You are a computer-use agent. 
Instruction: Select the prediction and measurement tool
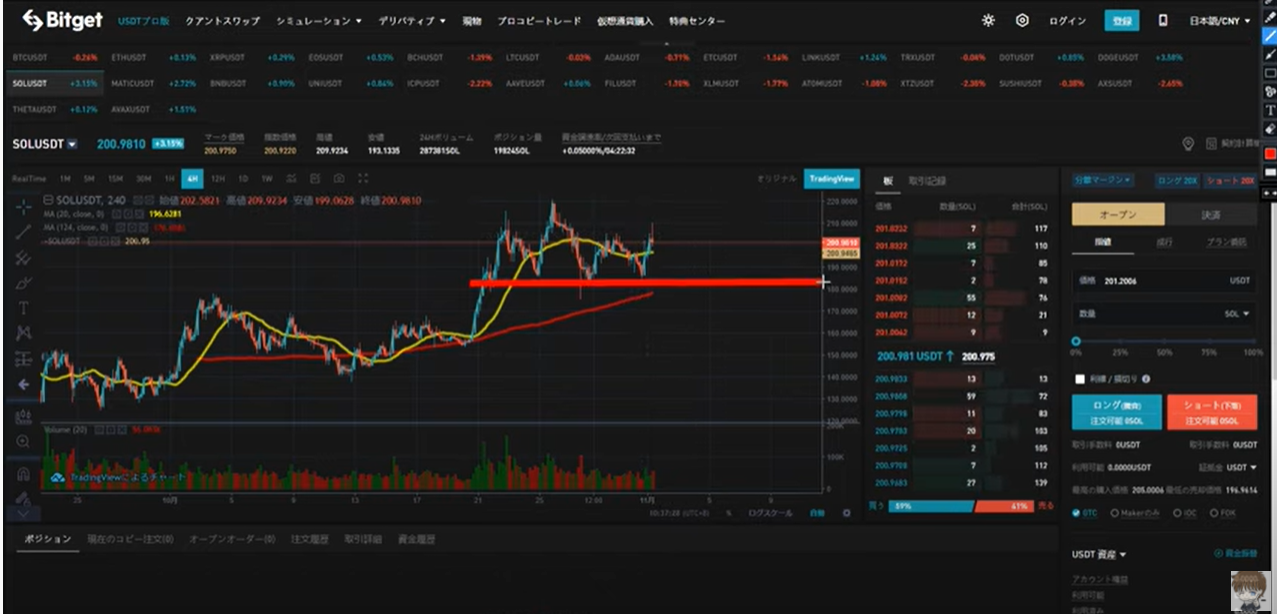point(24,358)
